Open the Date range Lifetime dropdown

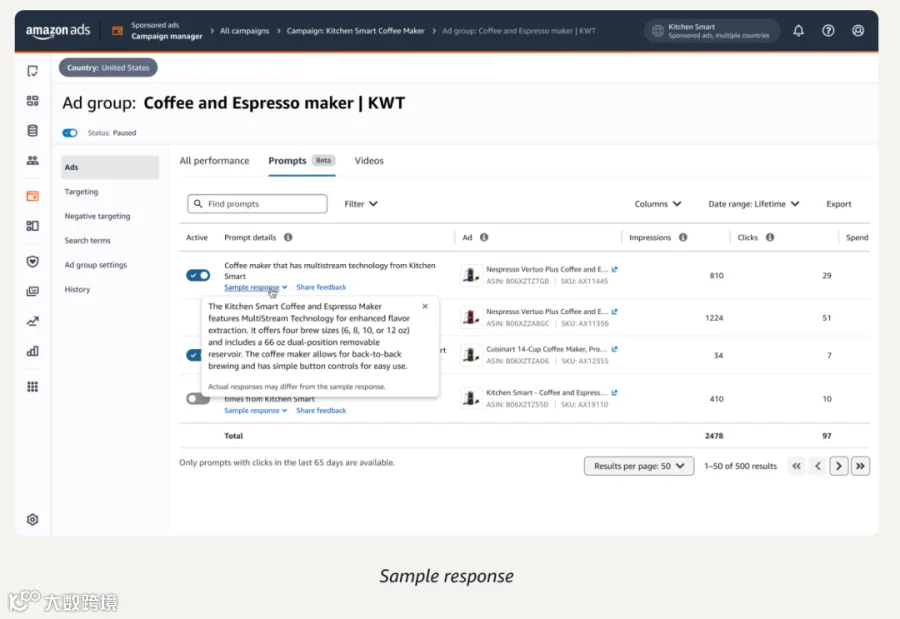coord(754,204)
